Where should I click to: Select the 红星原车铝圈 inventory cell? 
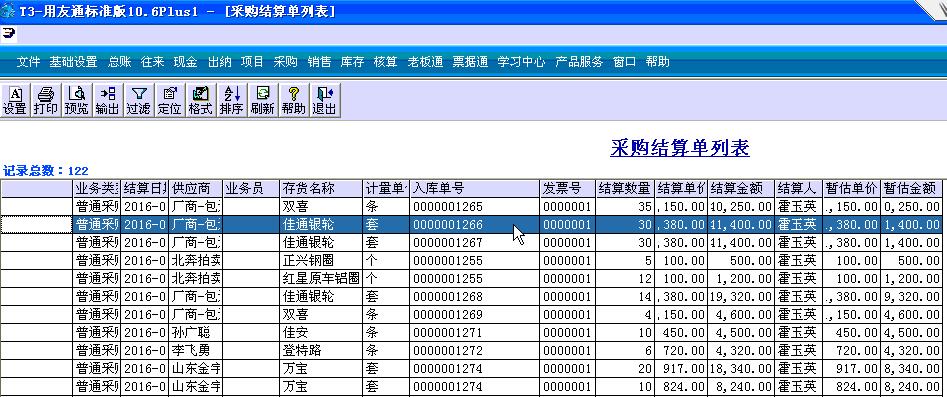(322, 279)
